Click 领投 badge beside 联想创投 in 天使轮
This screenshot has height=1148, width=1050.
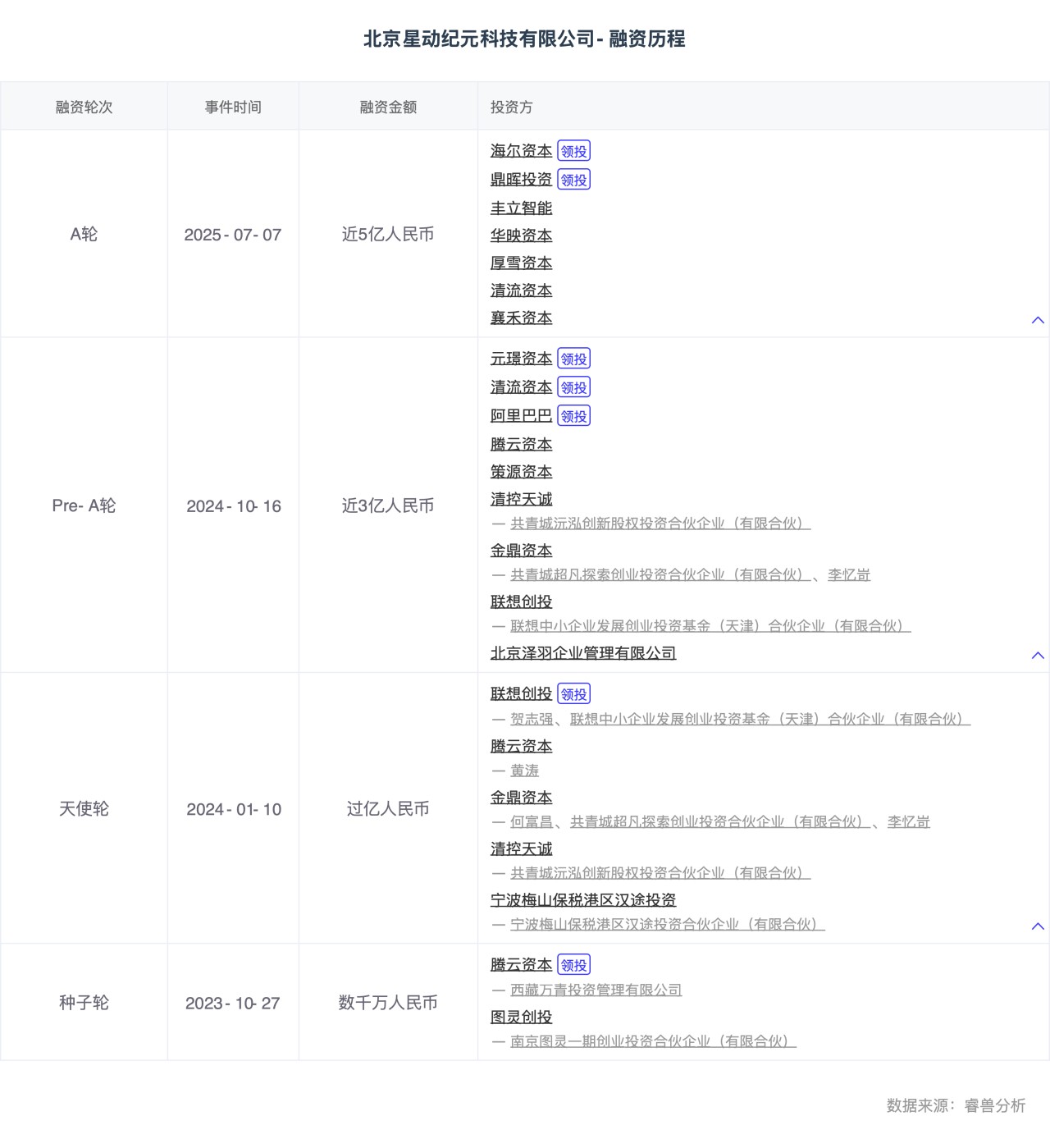pos(574,694)
